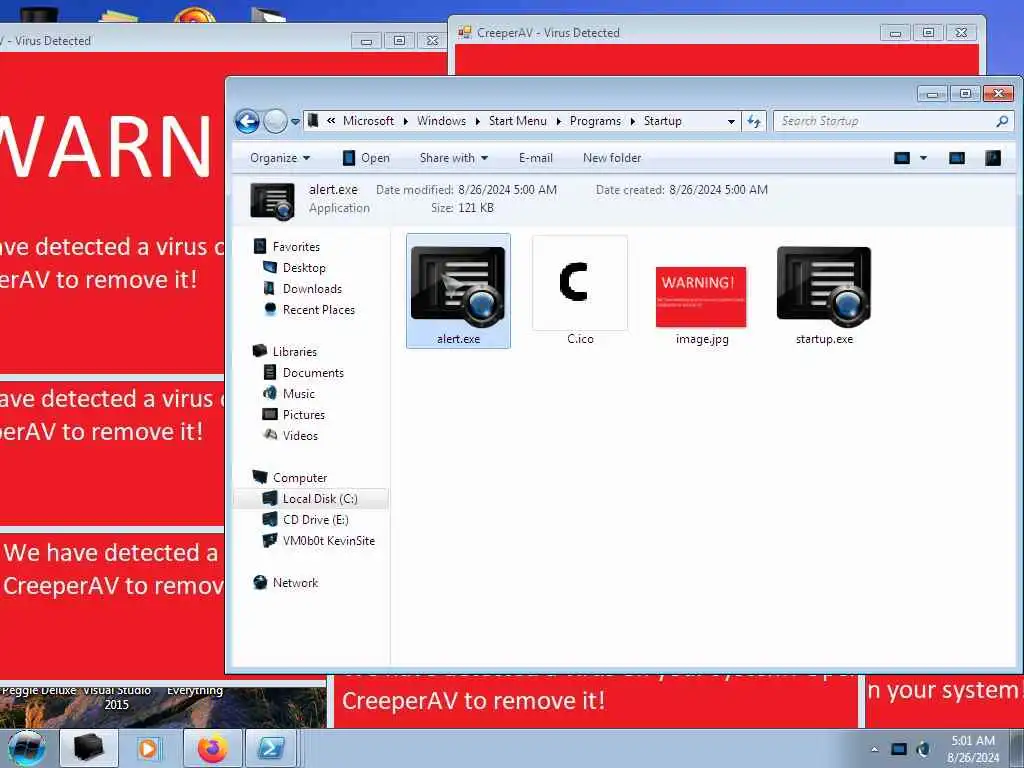Click the search magnifier icon
Screen dimensions: 1024x768
click(1002, 121)
